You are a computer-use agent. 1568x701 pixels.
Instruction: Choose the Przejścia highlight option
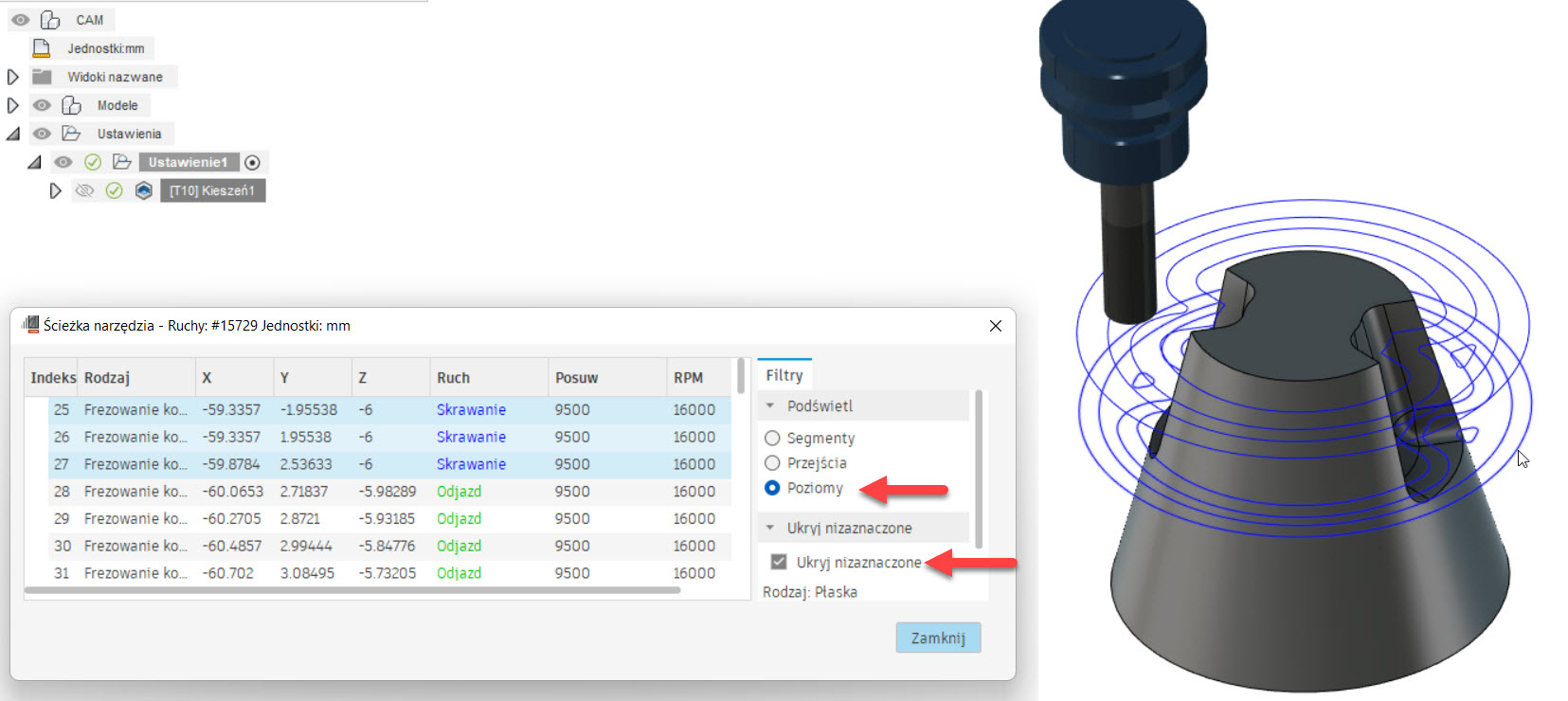point(772,463)
